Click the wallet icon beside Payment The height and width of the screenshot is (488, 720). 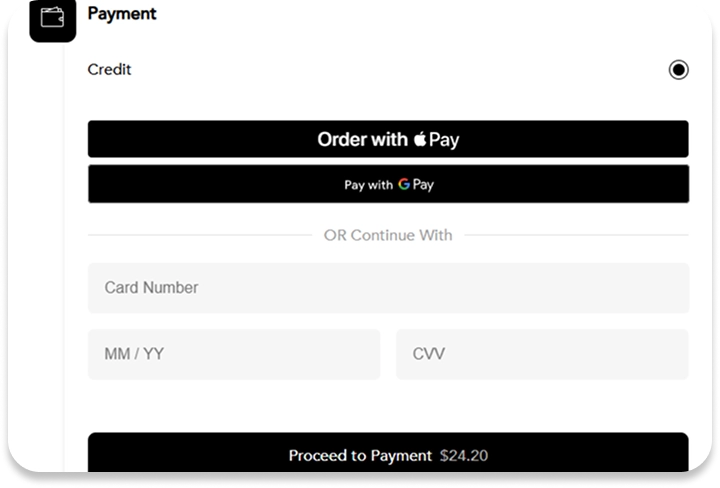click(x=53, y=18)
